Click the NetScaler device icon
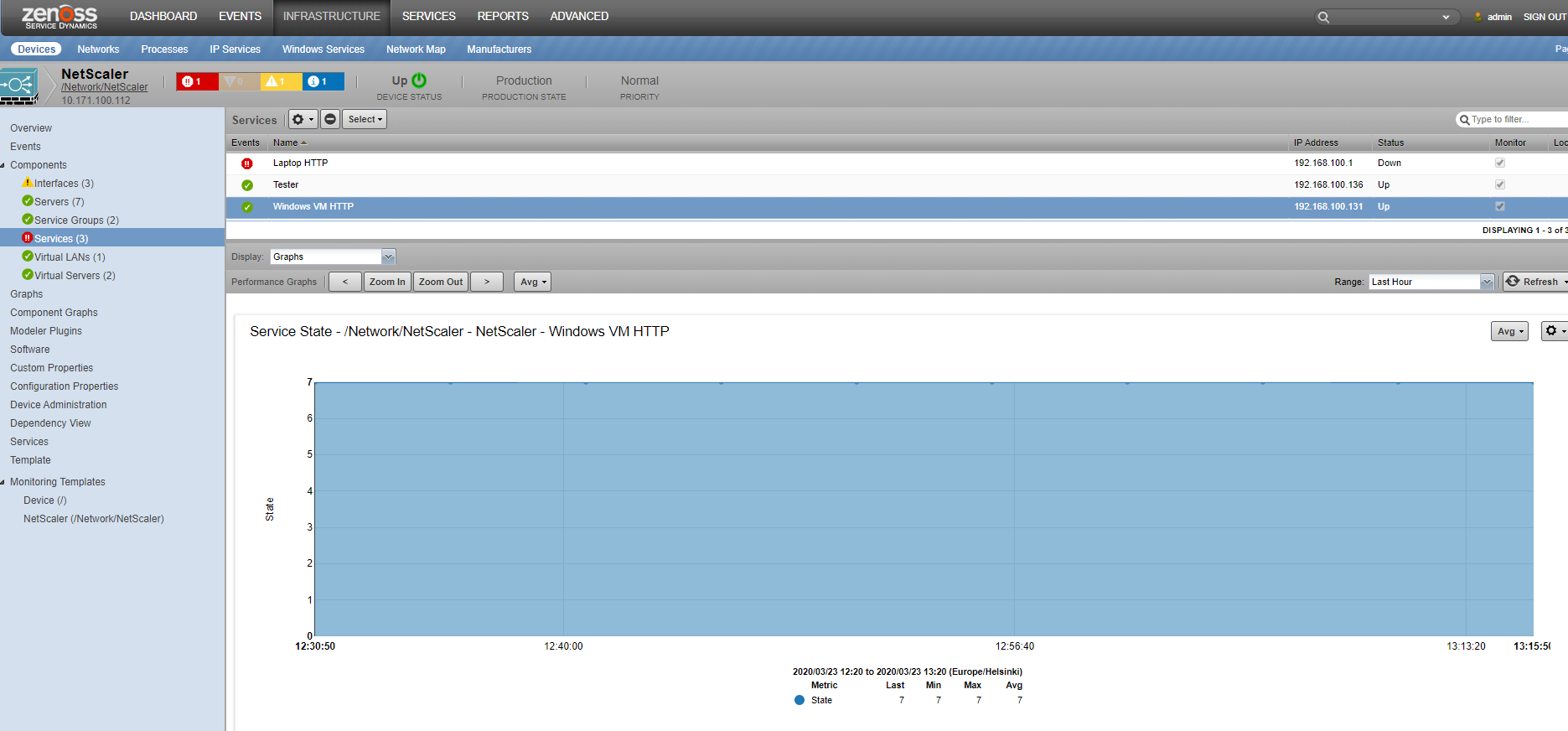The height and width of the screenshot is (731, 1568). point(19,86)
